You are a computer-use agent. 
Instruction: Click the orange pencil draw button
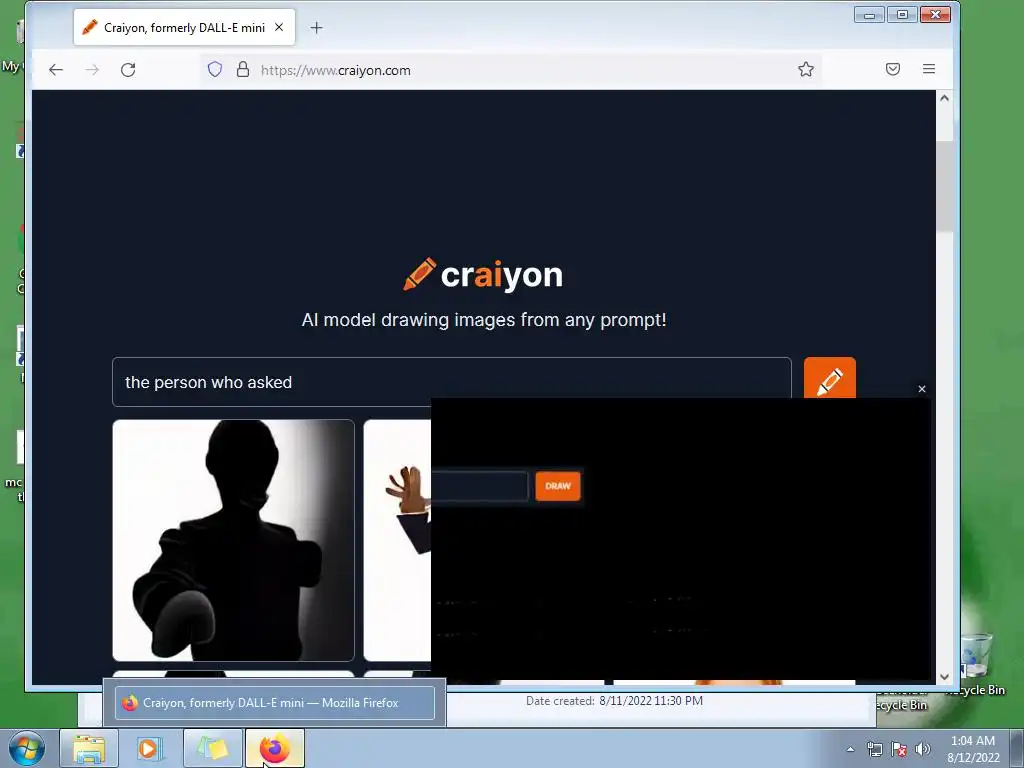(829, 378)
